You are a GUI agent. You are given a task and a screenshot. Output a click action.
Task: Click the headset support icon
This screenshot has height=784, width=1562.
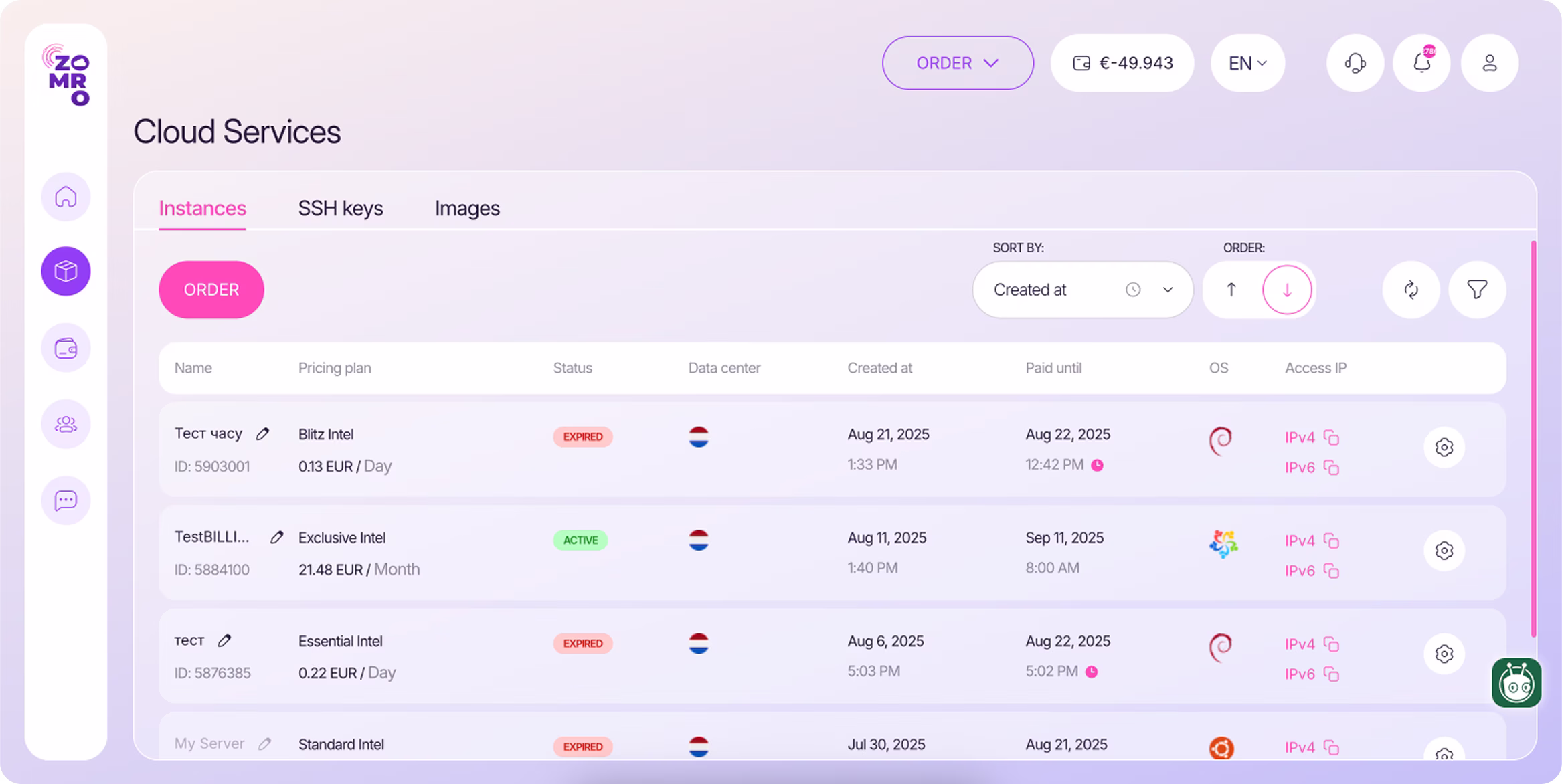(x=1355, y=63)
